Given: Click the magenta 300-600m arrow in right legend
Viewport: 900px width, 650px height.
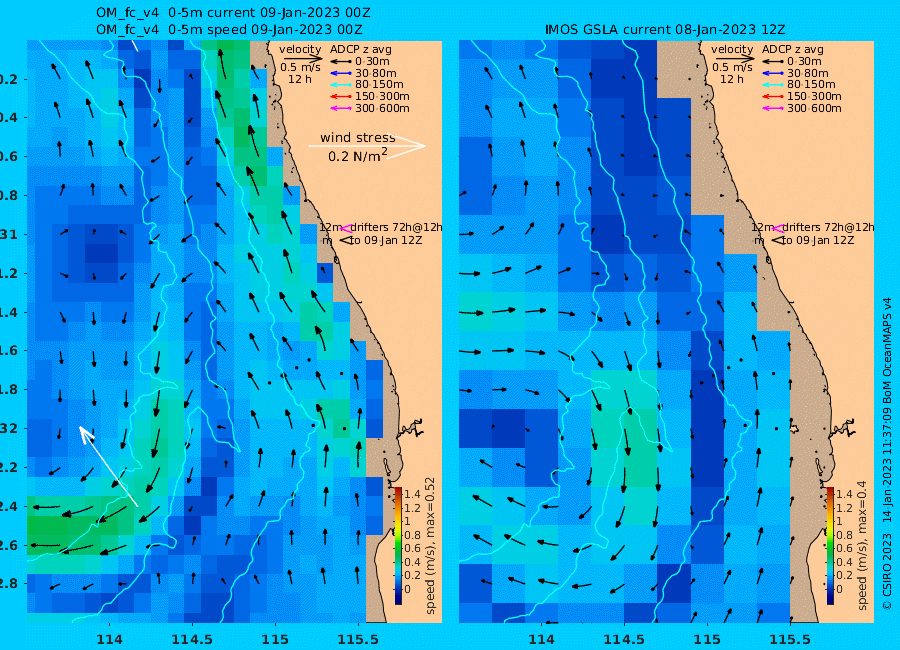Looking at the screenshot, I should (x=773, y=109).
